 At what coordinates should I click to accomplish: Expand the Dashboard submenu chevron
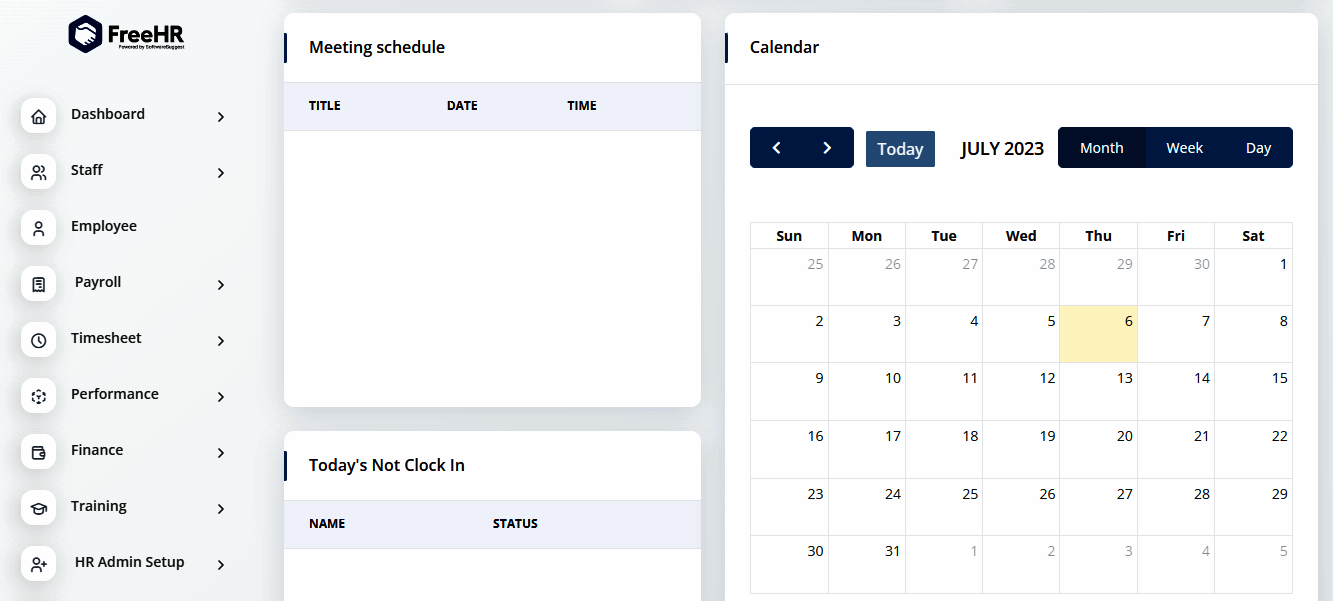click(x=221, y=117)
